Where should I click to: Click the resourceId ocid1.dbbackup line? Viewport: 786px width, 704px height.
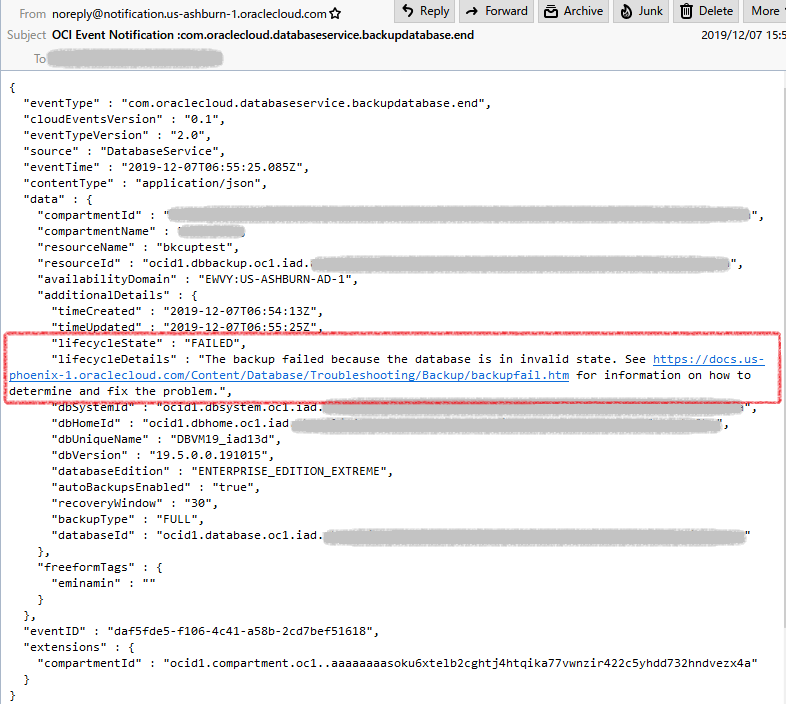point(390,263)
